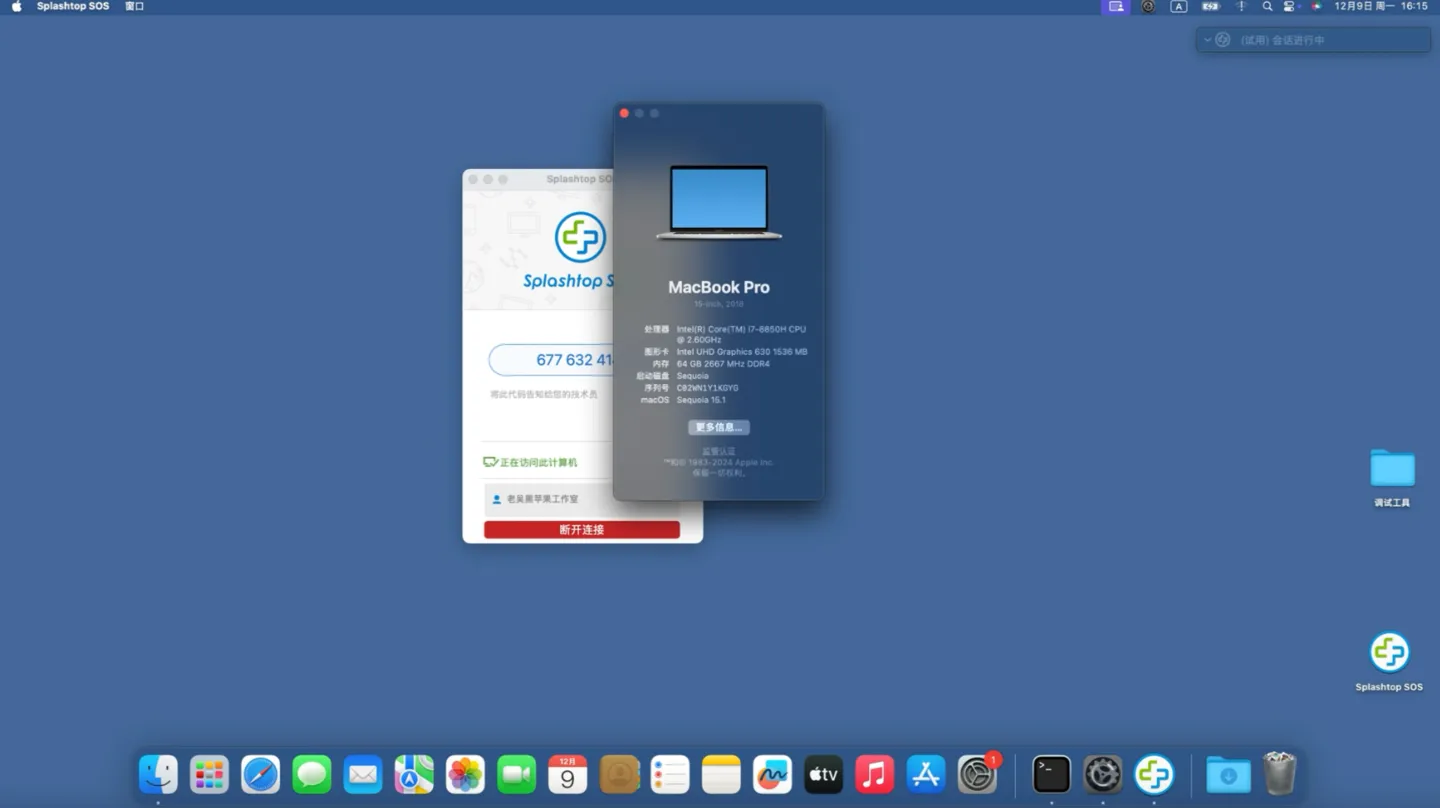Screen dimensions: 1440x808
Task: Open the input source A menu
Action: pyautogui.click(x=1179, y=6)
